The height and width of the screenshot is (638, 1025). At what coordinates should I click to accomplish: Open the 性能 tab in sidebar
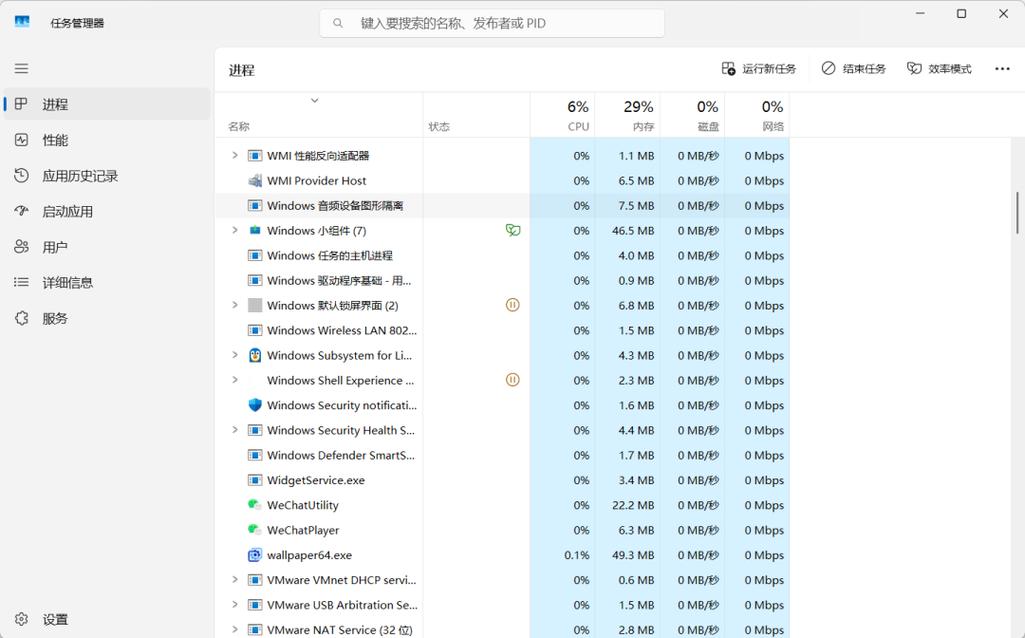(x=107, y=140)
